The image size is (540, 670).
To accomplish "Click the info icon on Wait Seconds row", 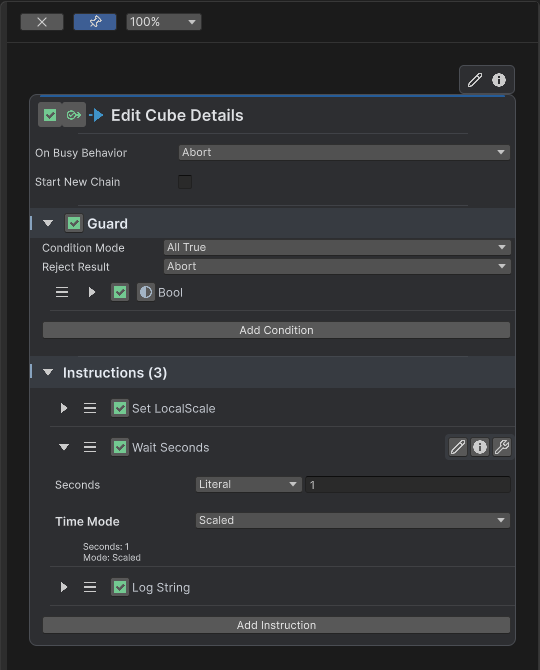I will click(x=480, y=447).
